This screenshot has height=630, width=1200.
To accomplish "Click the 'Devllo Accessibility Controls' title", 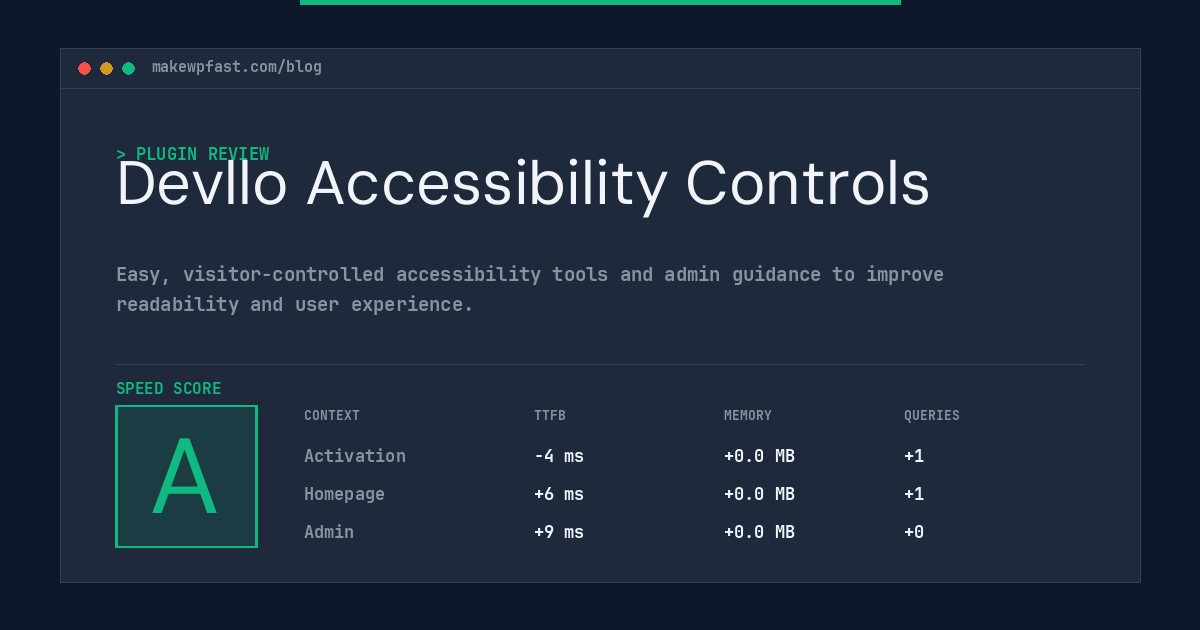I will click(523, 185).
